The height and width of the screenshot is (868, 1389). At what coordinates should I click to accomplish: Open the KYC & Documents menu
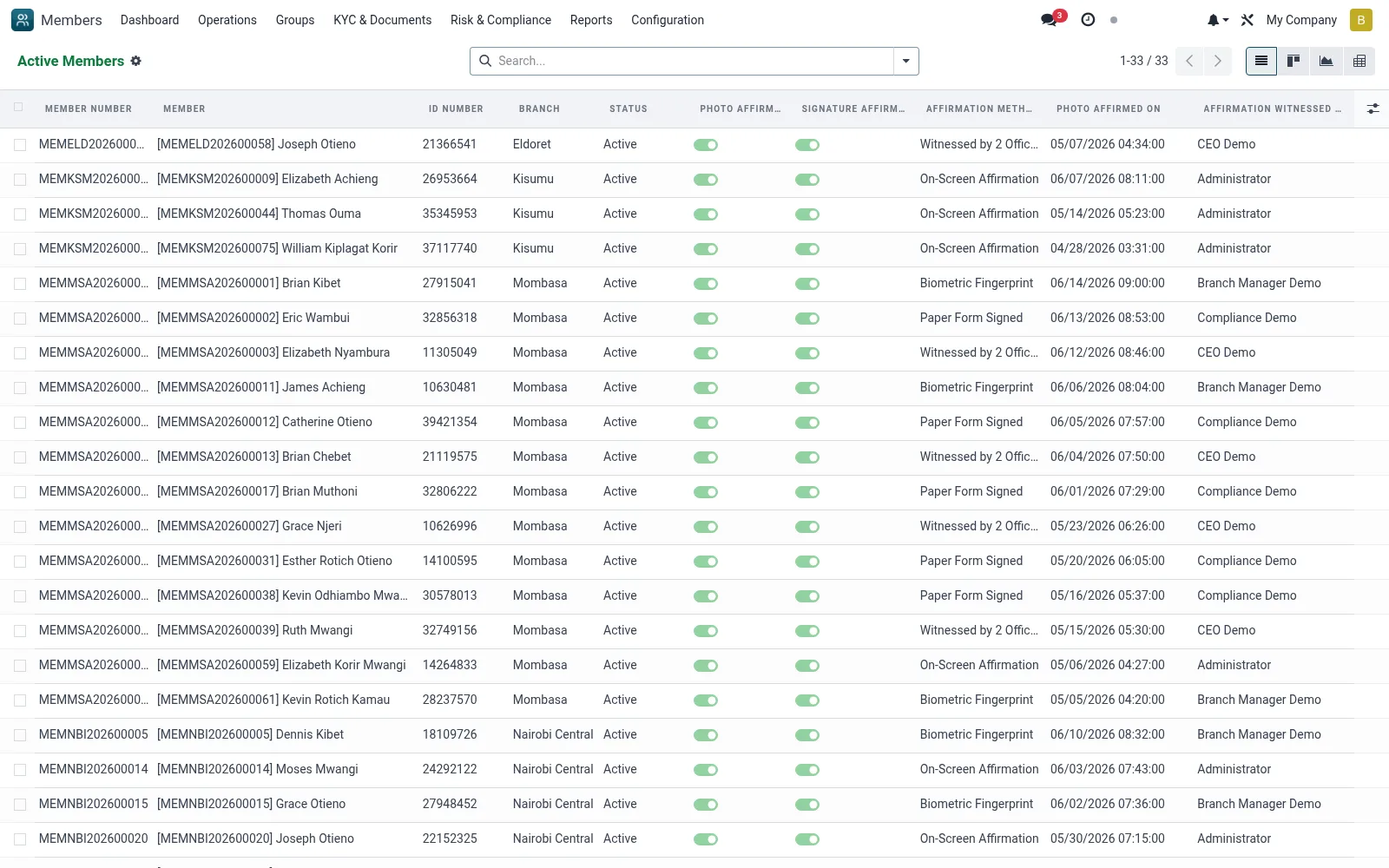click(382, 19)
